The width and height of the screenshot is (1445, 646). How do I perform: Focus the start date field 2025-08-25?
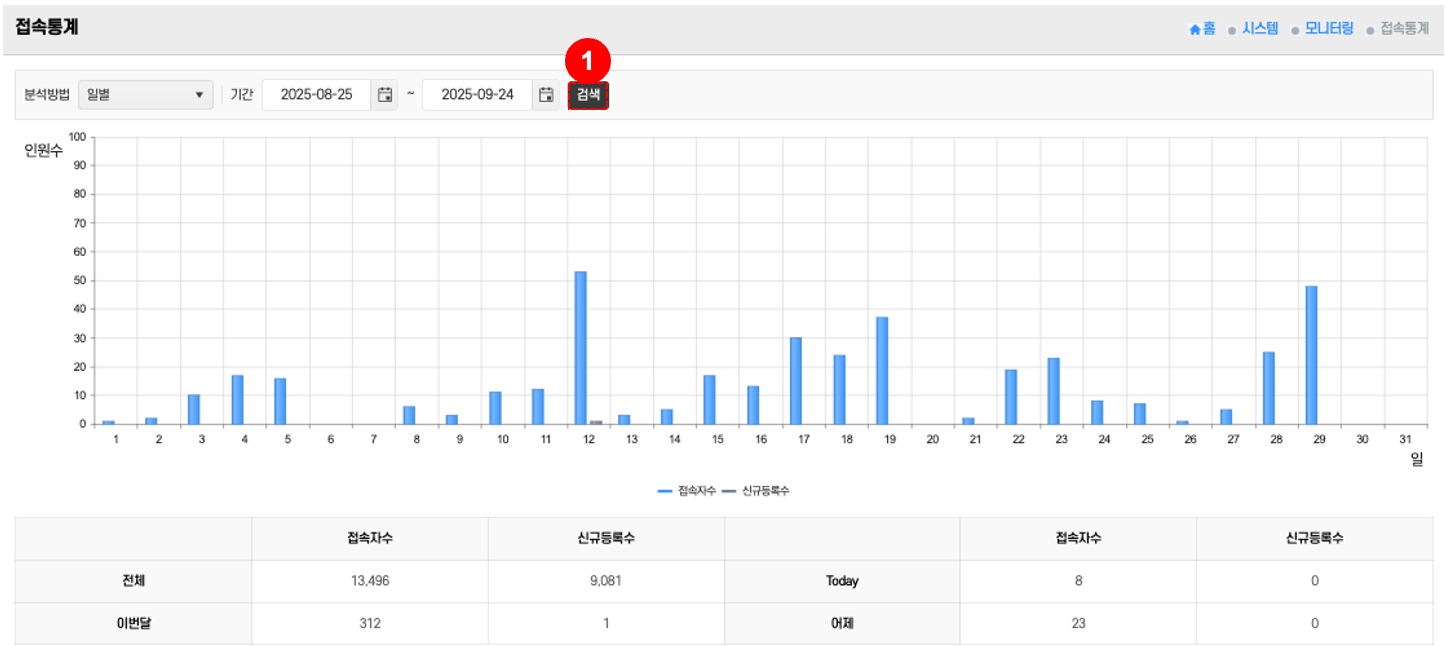pyautogui.click(x=316, y=95)
